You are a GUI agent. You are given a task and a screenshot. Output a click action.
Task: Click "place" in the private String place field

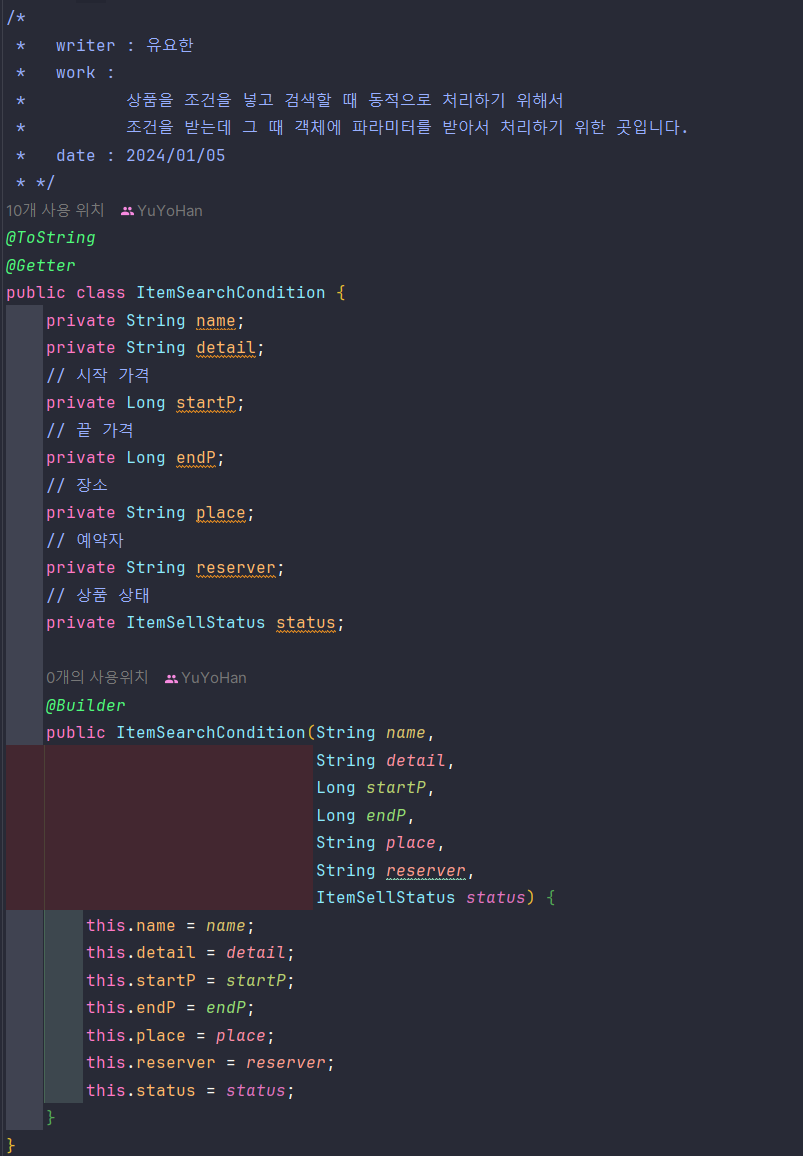(220, 513)
